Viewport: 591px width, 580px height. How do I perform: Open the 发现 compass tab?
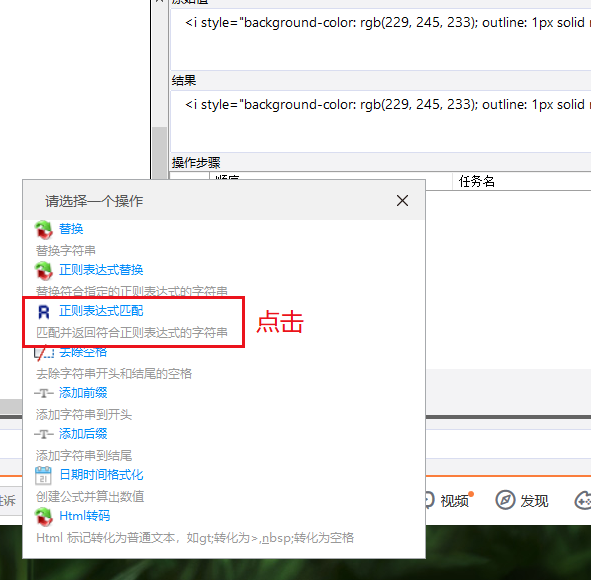coord(522,500)
